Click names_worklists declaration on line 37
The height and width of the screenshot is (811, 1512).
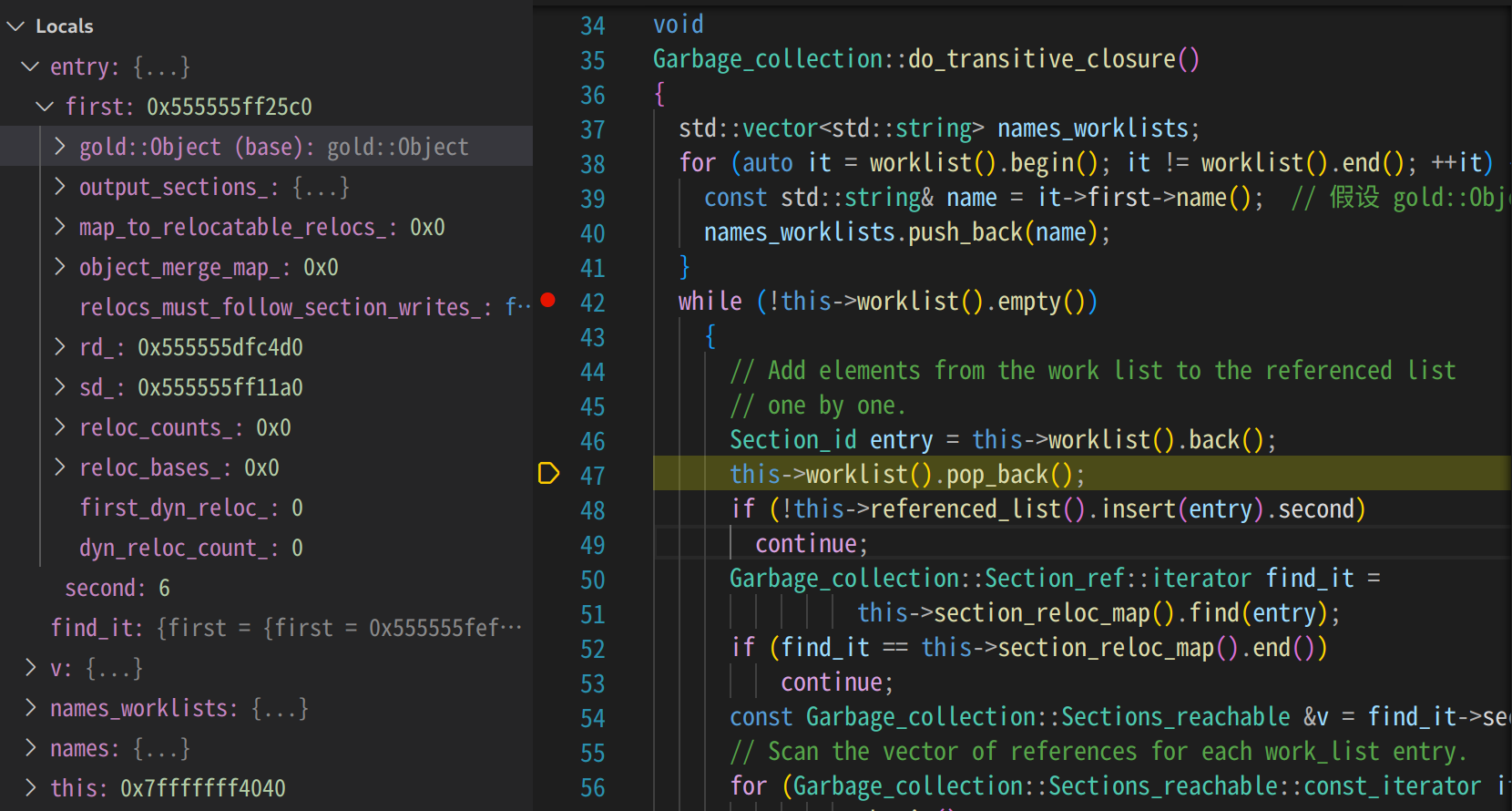pos(1093,128)
